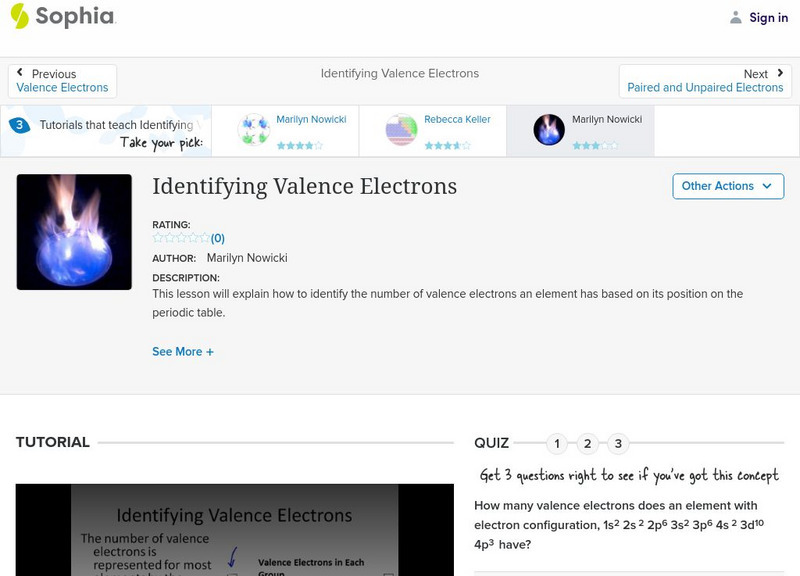Open Rebecca Keller's tutorial link
The image size is (800, 576).
[457, 119]
